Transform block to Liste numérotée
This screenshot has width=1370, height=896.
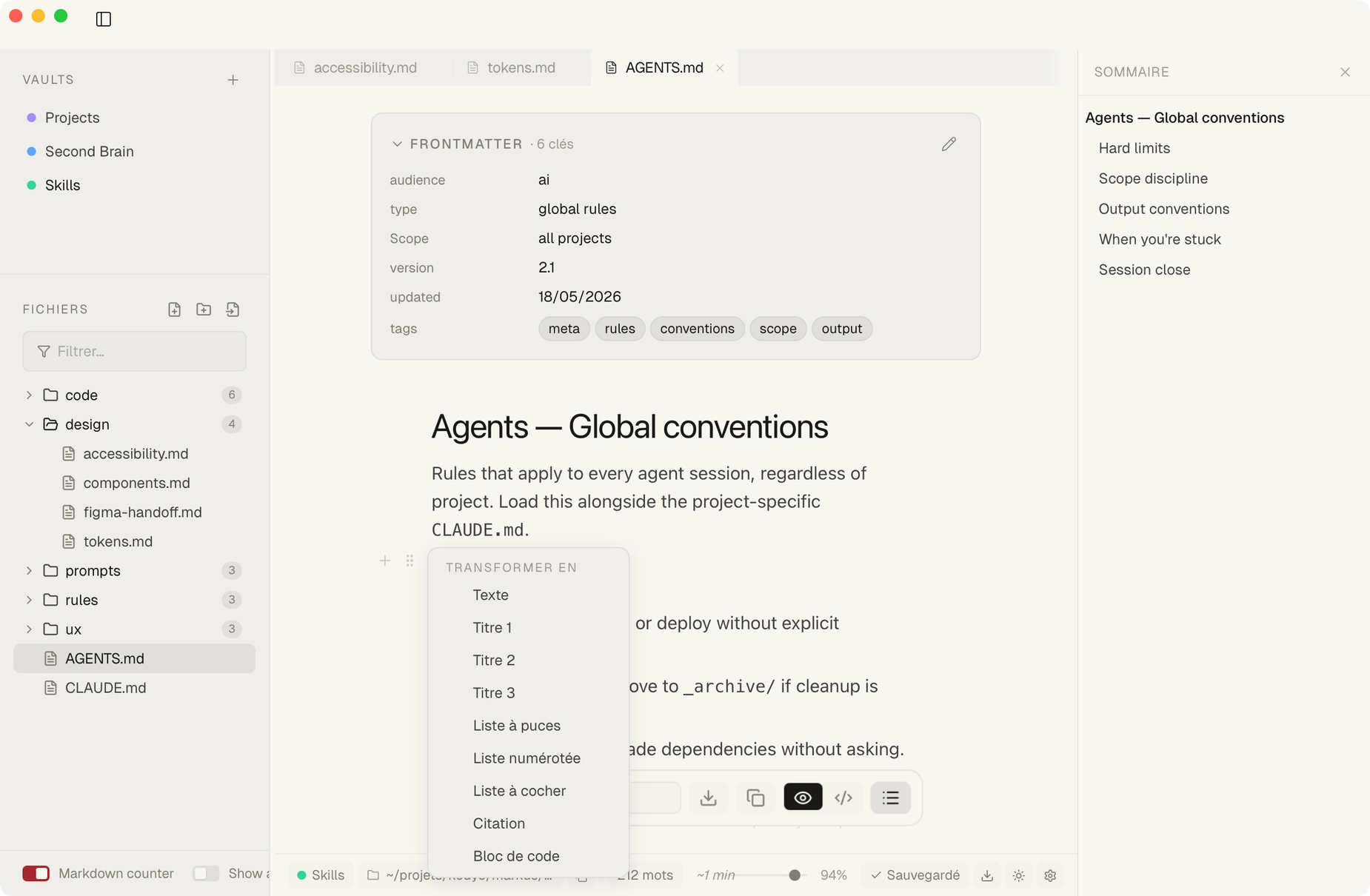(x=528, y=758)
